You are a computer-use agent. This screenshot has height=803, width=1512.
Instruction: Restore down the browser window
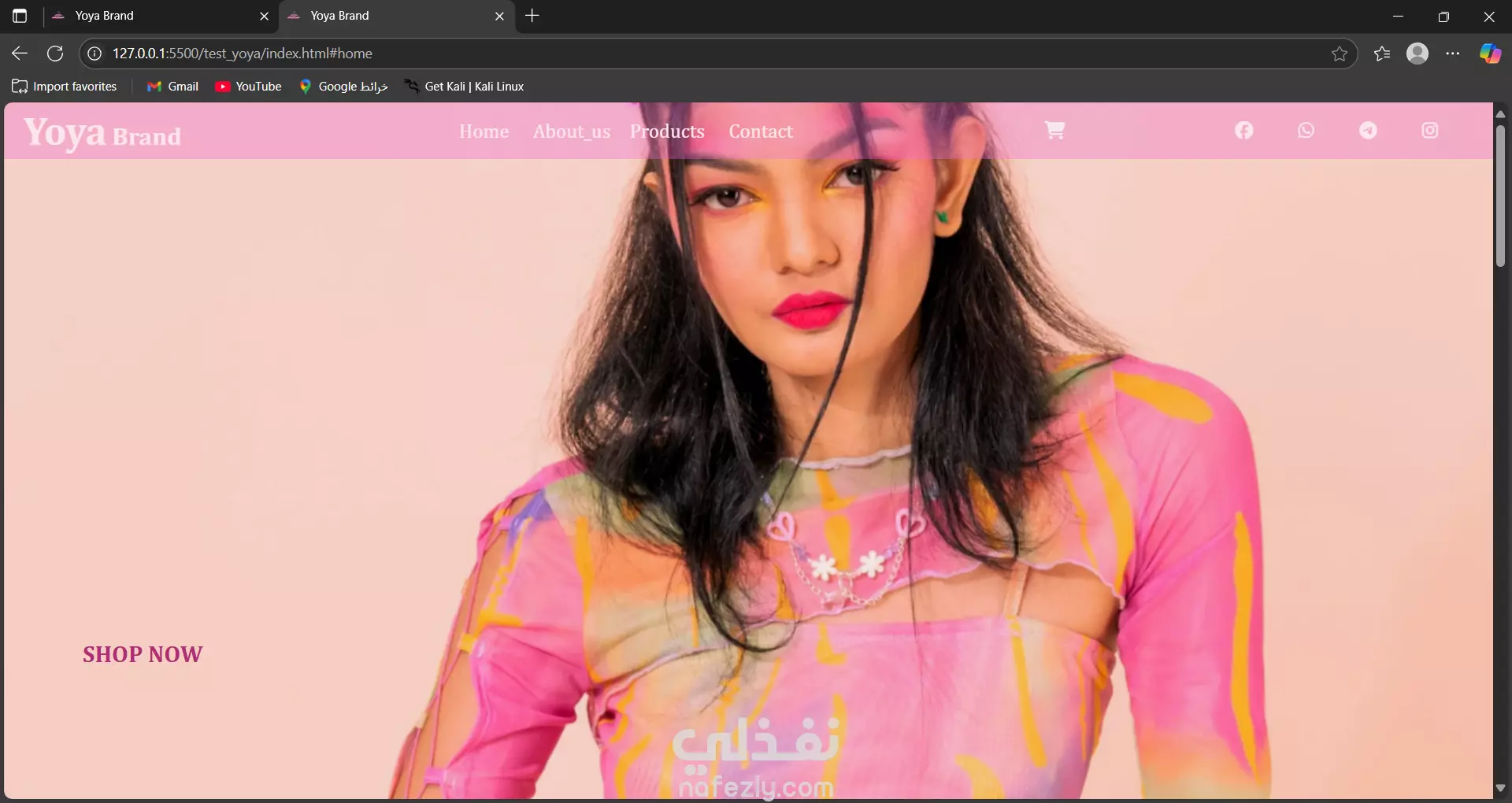pos(1443,16)
